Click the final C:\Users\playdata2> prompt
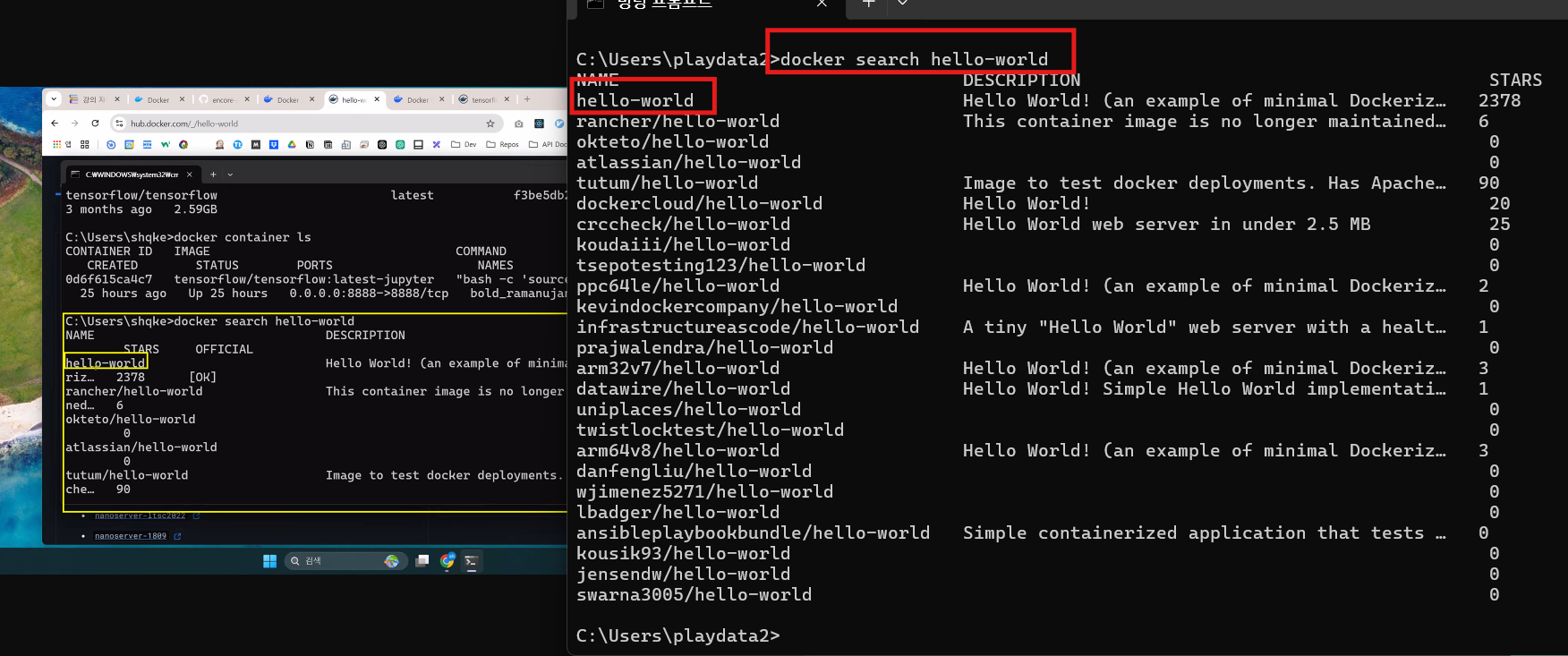Viewport: 1568px width, 656px height. [x=677, y=635]
